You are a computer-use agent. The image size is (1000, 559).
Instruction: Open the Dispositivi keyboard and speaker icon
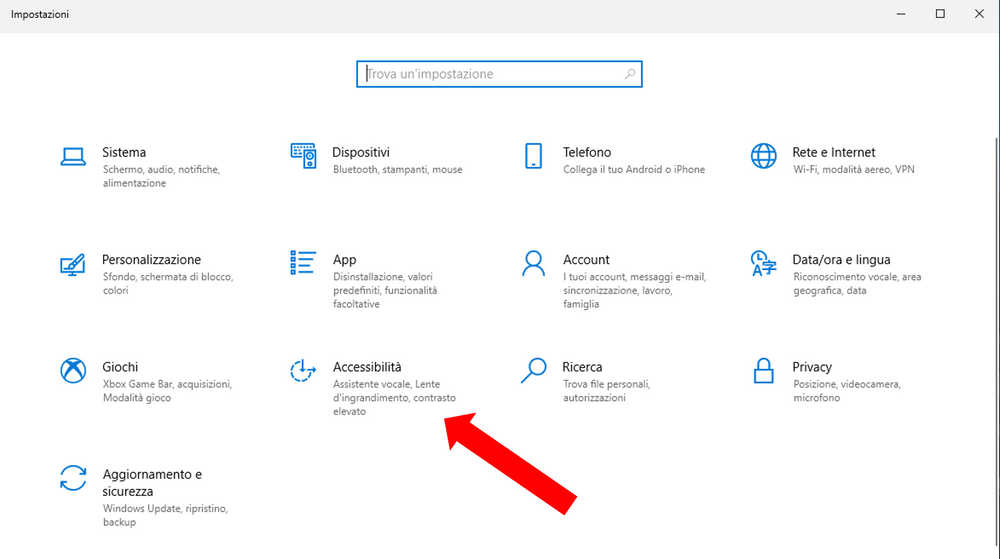click(303, 156)
